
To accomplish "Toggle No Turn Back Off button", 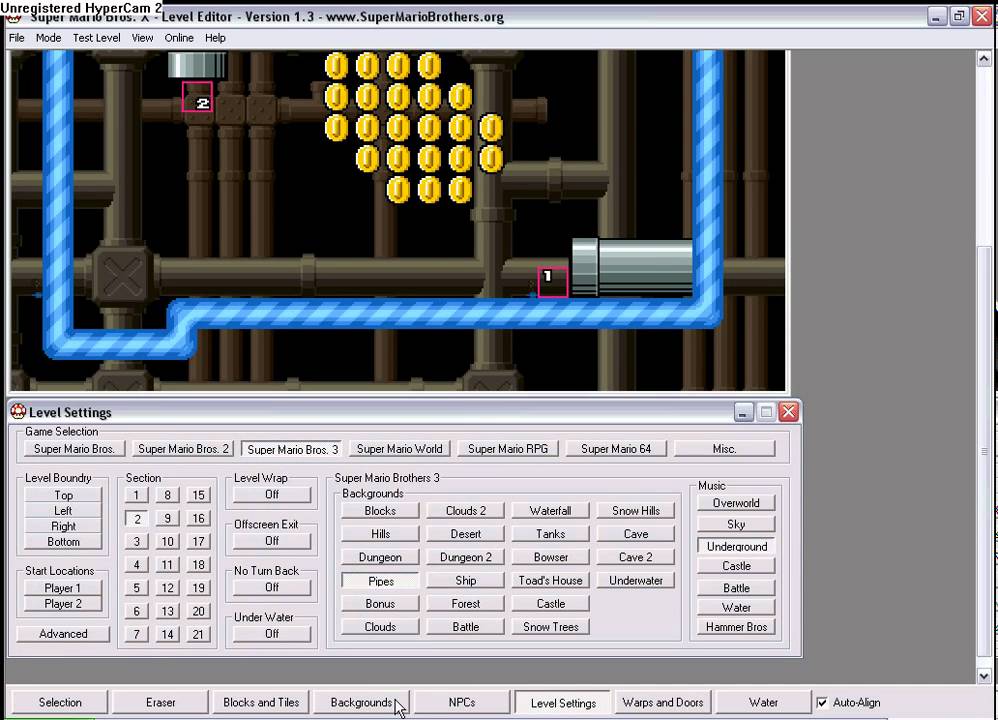I will click(x=272, y=588).
